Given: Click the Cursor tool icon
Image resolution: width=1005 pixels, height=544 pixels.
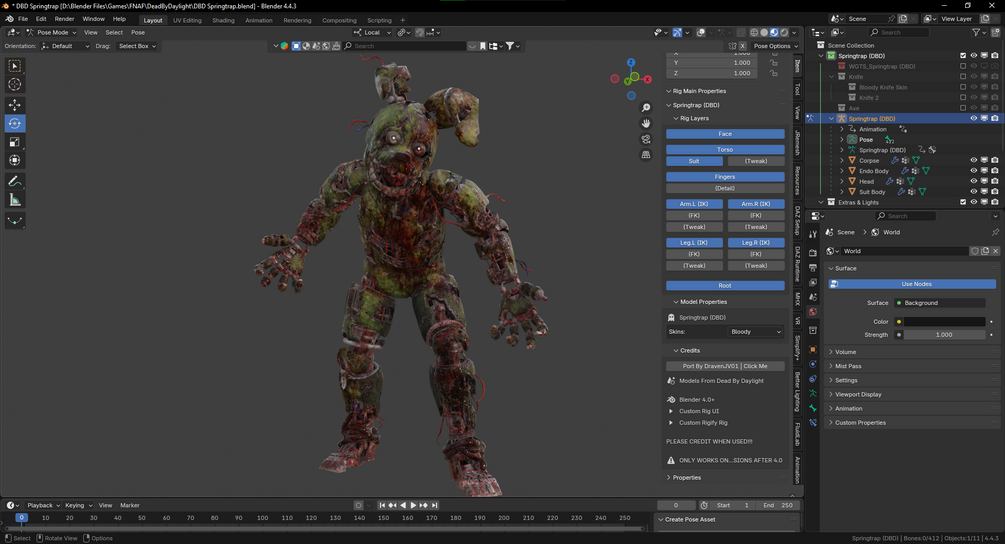Looking at the screenshot, I should 15,85.
